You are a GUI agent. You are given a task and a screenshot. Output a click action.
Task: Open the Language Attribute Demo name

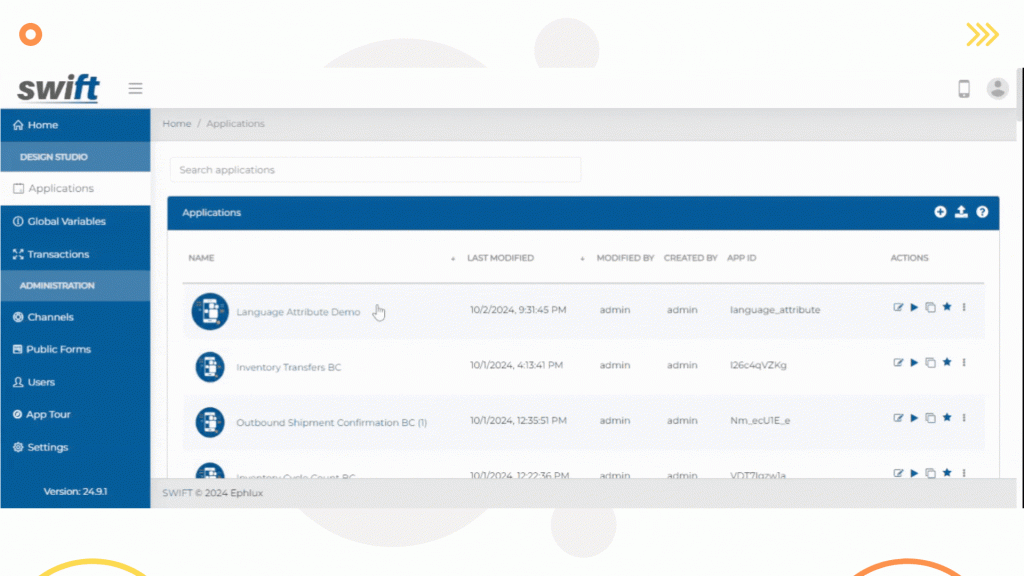298,312
